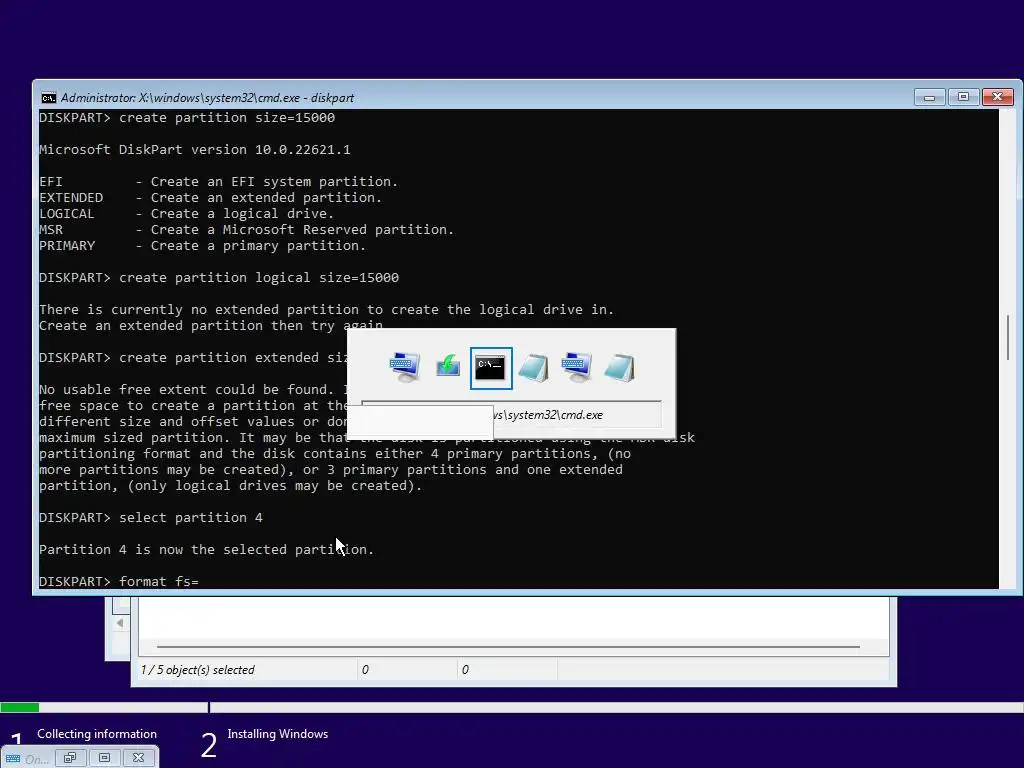The width and height of the screenshot is (1024, 768).
Task: Click the "LOGICAL - Create a logical drive." line
Action: tap(187, 214)
